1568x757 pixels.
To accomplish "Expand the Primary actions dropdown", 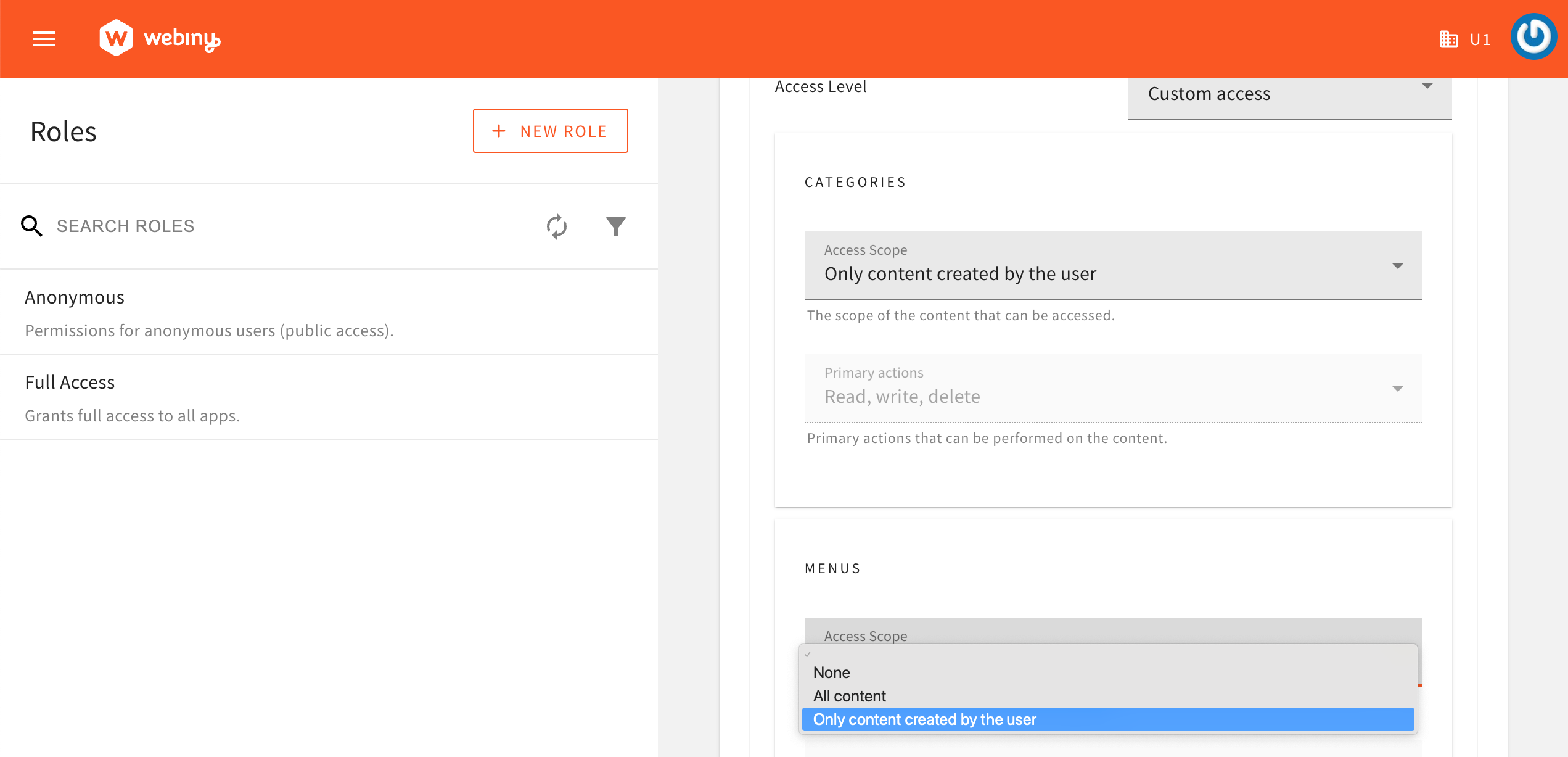I will pos(1113,389).
